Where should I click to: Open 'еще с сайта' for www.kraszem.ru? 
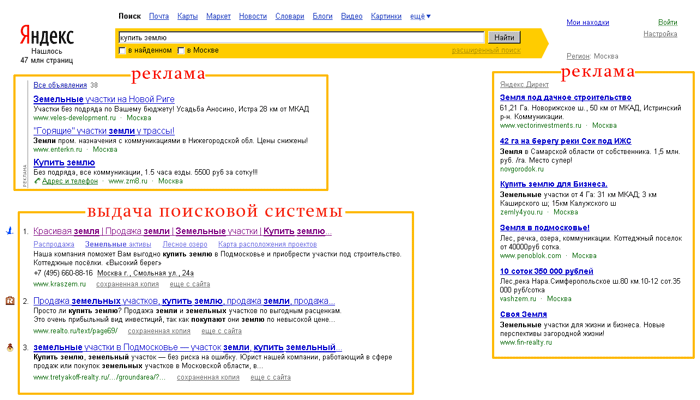click(190, 284)
